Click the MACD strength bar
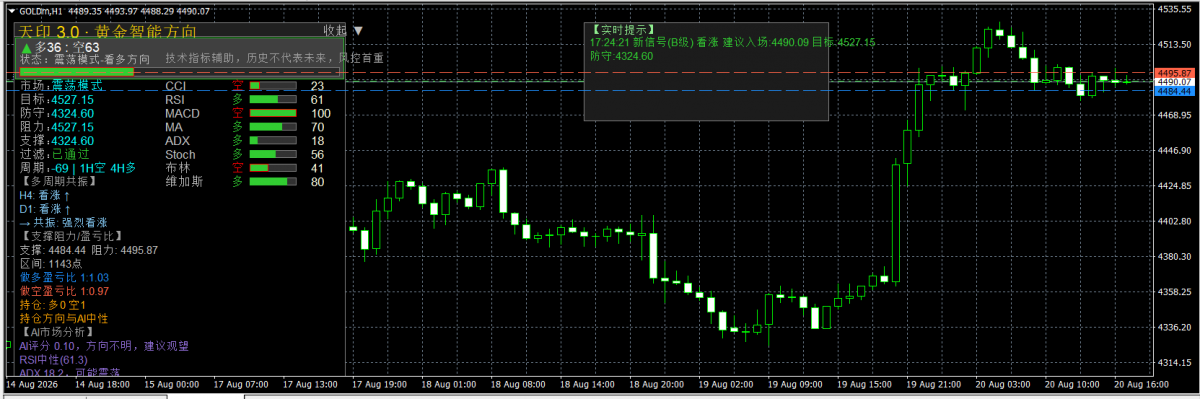Viewport: 1200px width, 399px height. 273,113
